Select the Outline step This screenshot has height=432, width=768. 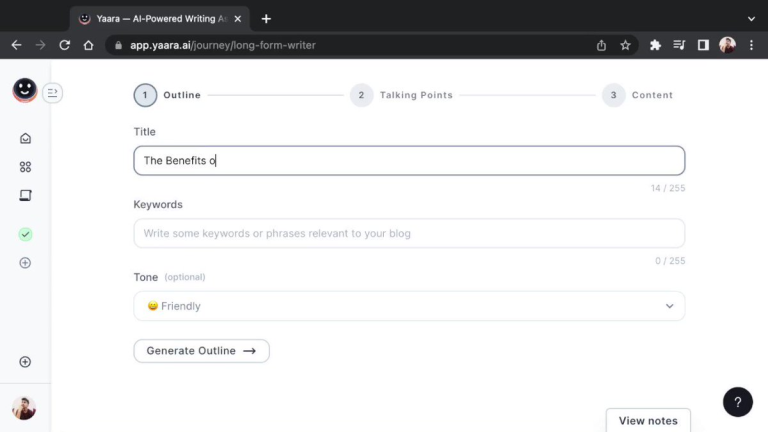pyautogui.click(x=168, y=95)
